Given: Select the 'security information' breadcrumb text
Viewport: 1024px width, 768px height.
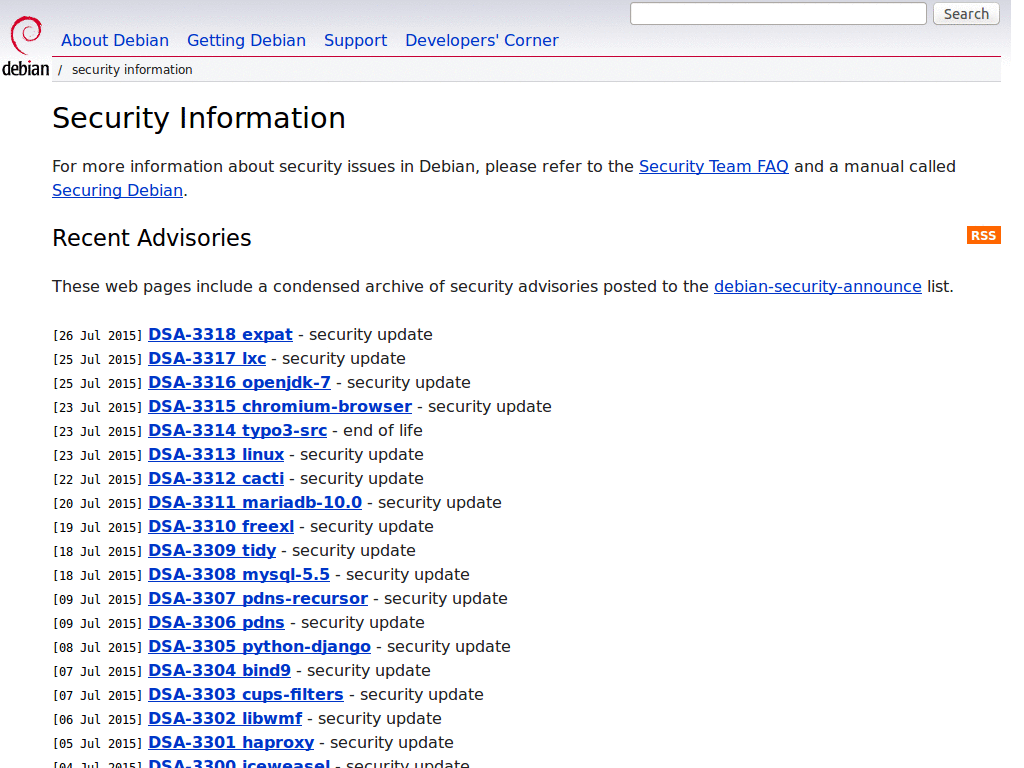Looking at the screenshot, I should pyautogui.click(x=132, y=70).
